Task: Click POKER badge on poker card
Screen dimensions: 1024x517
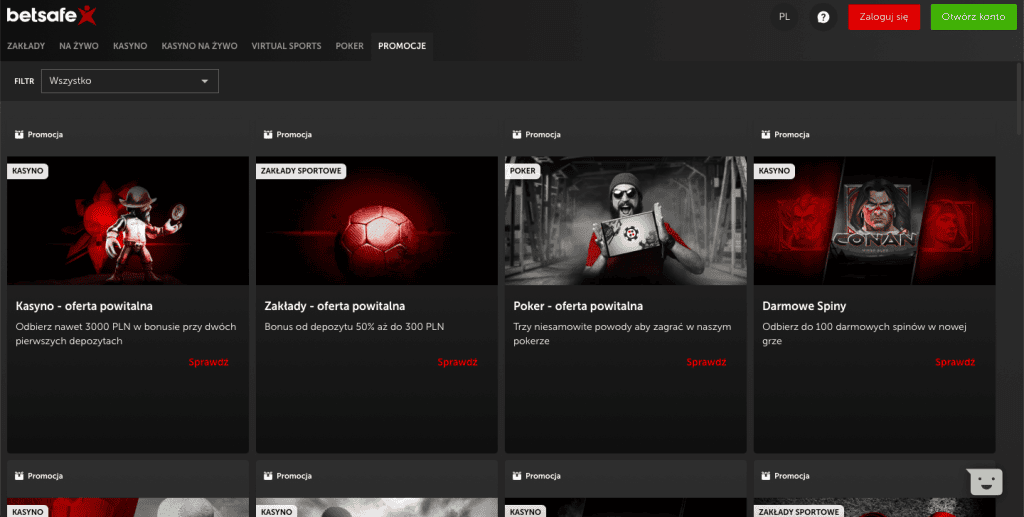Action: click(522, 171)
